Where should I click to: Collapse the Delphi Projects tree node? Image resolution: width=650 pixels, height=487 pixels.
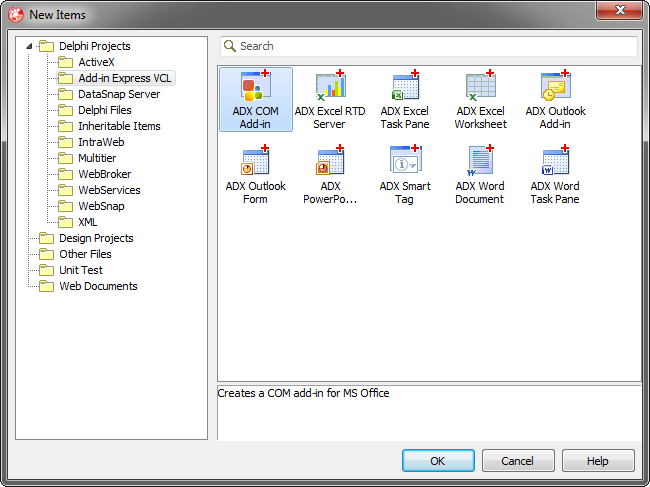tap(29, 46)
